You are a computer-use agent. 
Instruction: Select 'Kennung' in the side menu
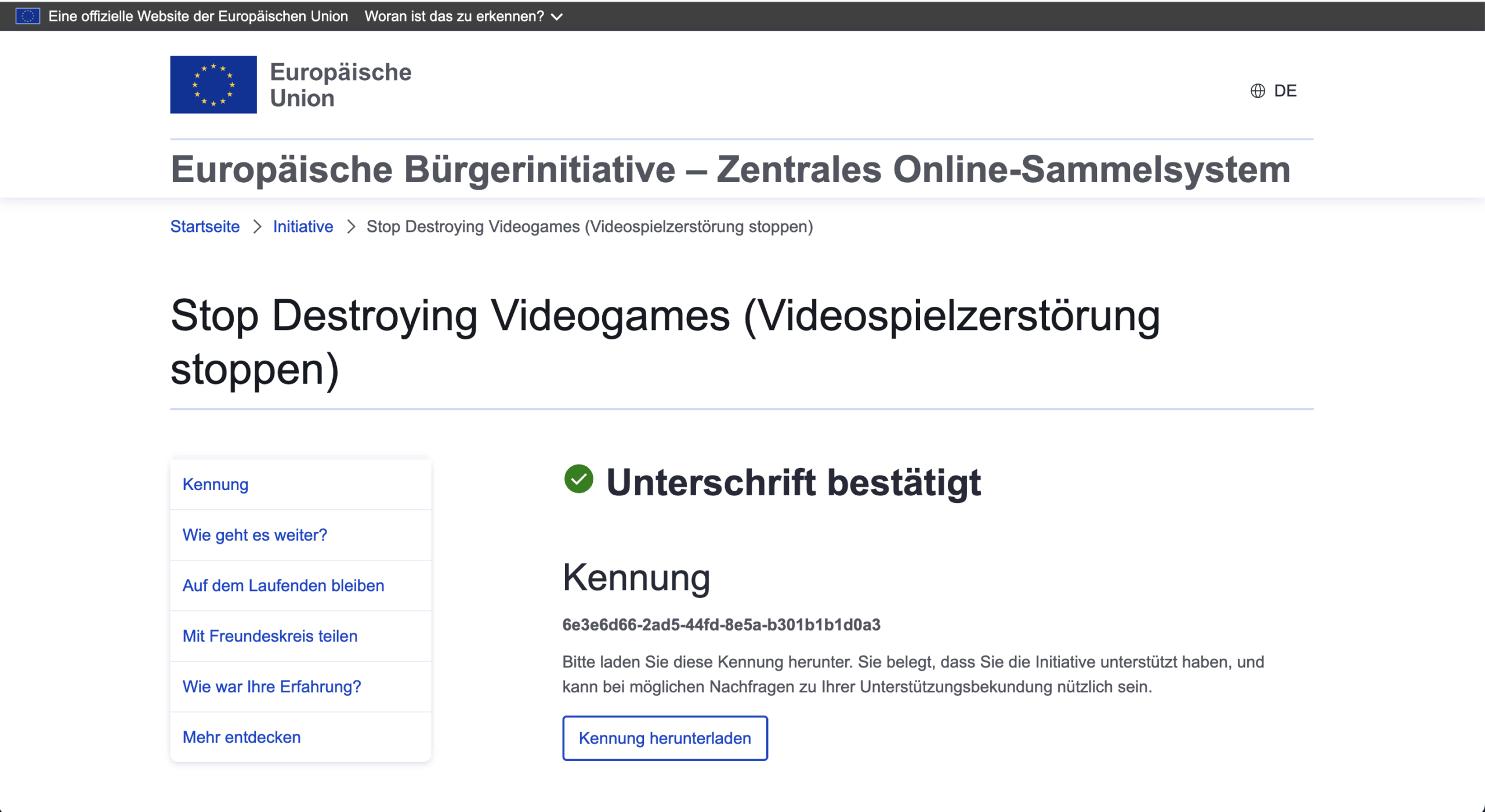[215, 484]
